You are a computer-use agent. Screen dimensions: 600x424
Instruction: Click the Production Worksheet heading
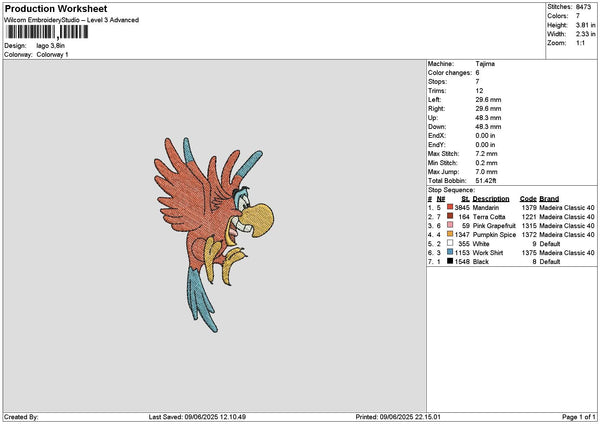click(56, 8)
